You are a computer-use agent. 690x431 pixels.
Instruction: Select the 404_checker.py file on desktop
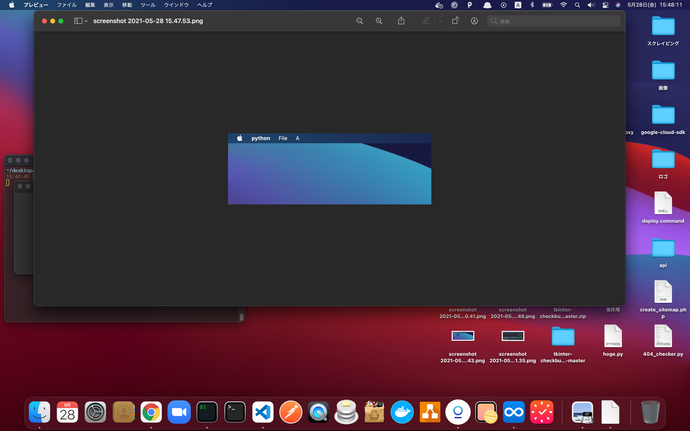point(663,341)
